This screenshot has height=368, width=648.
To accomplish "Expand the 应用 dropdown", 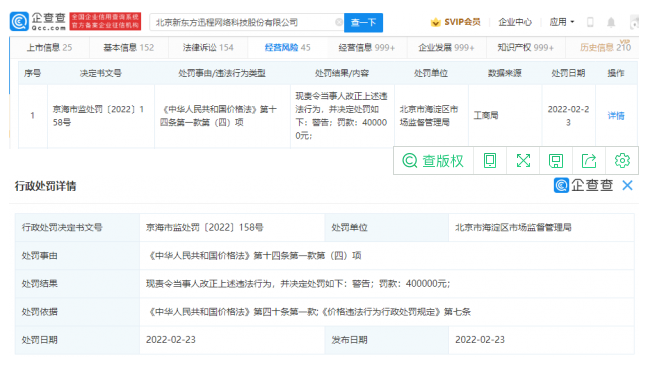I will [x=562, y=22].
